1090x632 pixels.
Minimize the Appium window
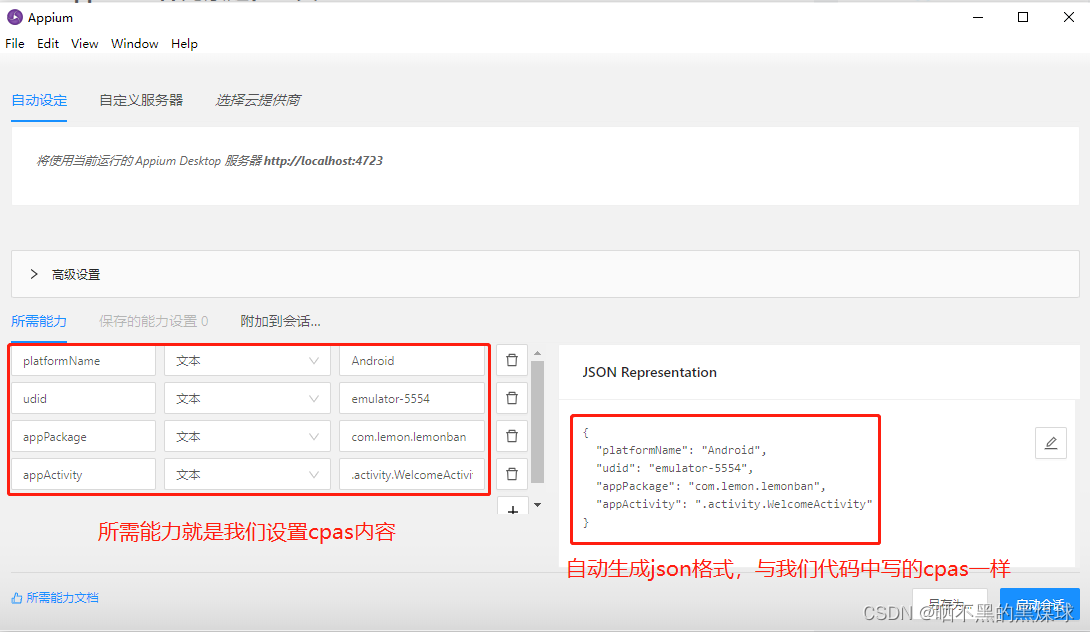[x=978, y=17]
